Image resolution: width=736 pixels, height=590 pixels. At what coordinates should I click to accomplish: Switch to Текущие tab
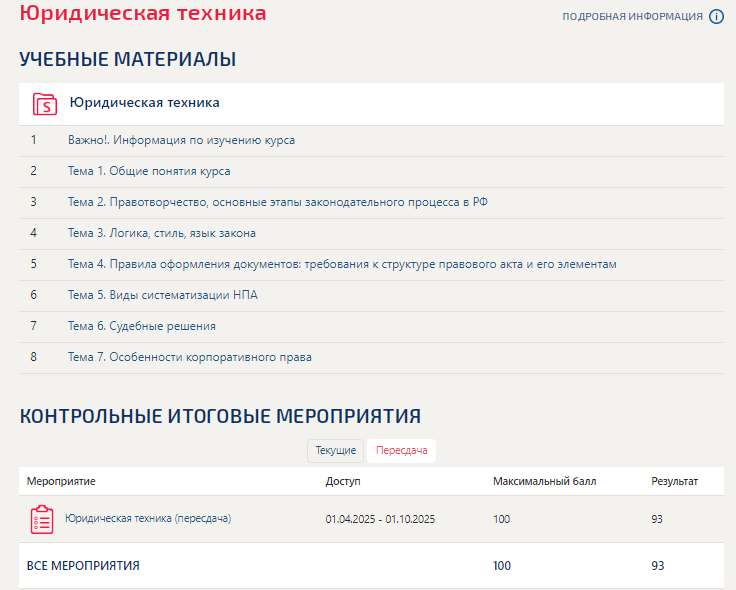coord(336,451)
